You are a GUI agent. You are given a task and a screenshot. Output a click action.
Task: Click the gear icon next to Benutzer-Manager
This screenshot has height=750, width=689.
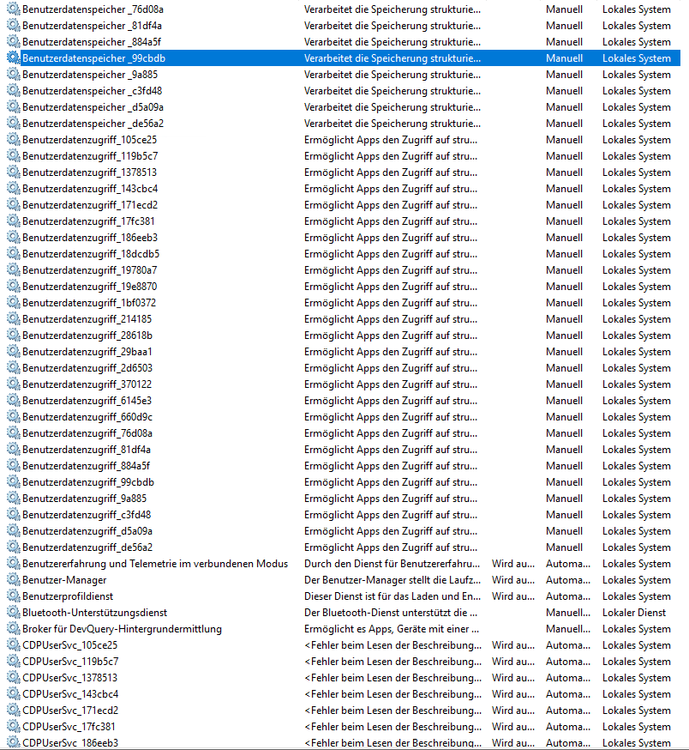[13, 580]
